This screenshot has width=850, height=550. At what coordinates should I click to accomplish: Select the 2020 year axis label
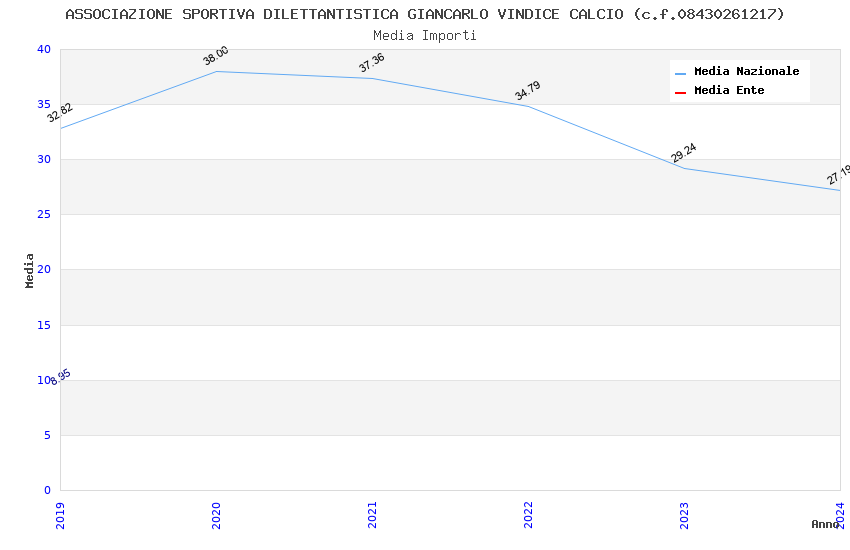coord(216,515)
